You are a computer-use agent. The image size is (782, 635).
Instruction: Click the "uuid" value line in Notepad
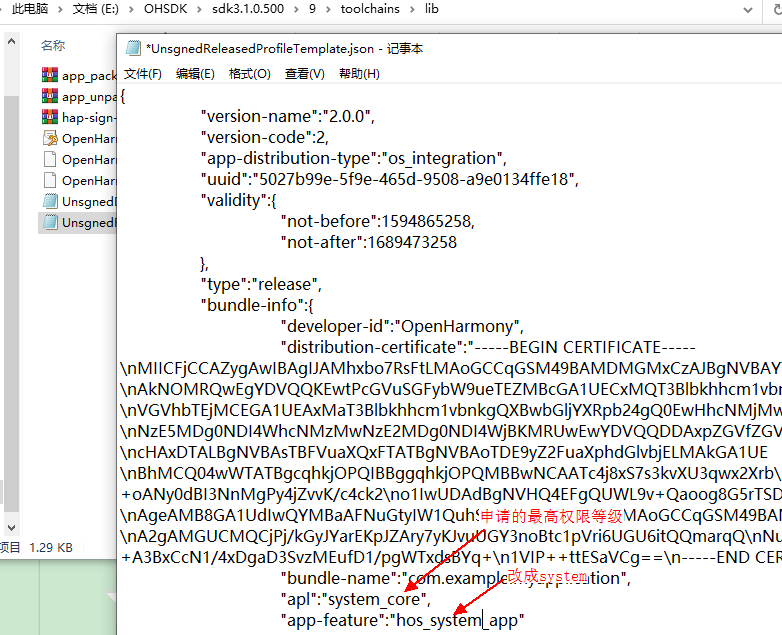390,179
